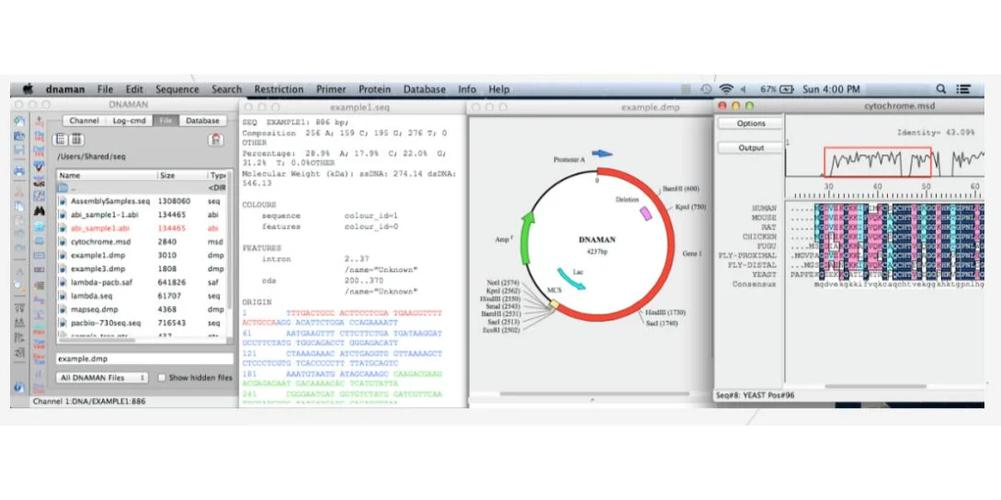Click the NotI (2574) site label

(x=502, y=283)
